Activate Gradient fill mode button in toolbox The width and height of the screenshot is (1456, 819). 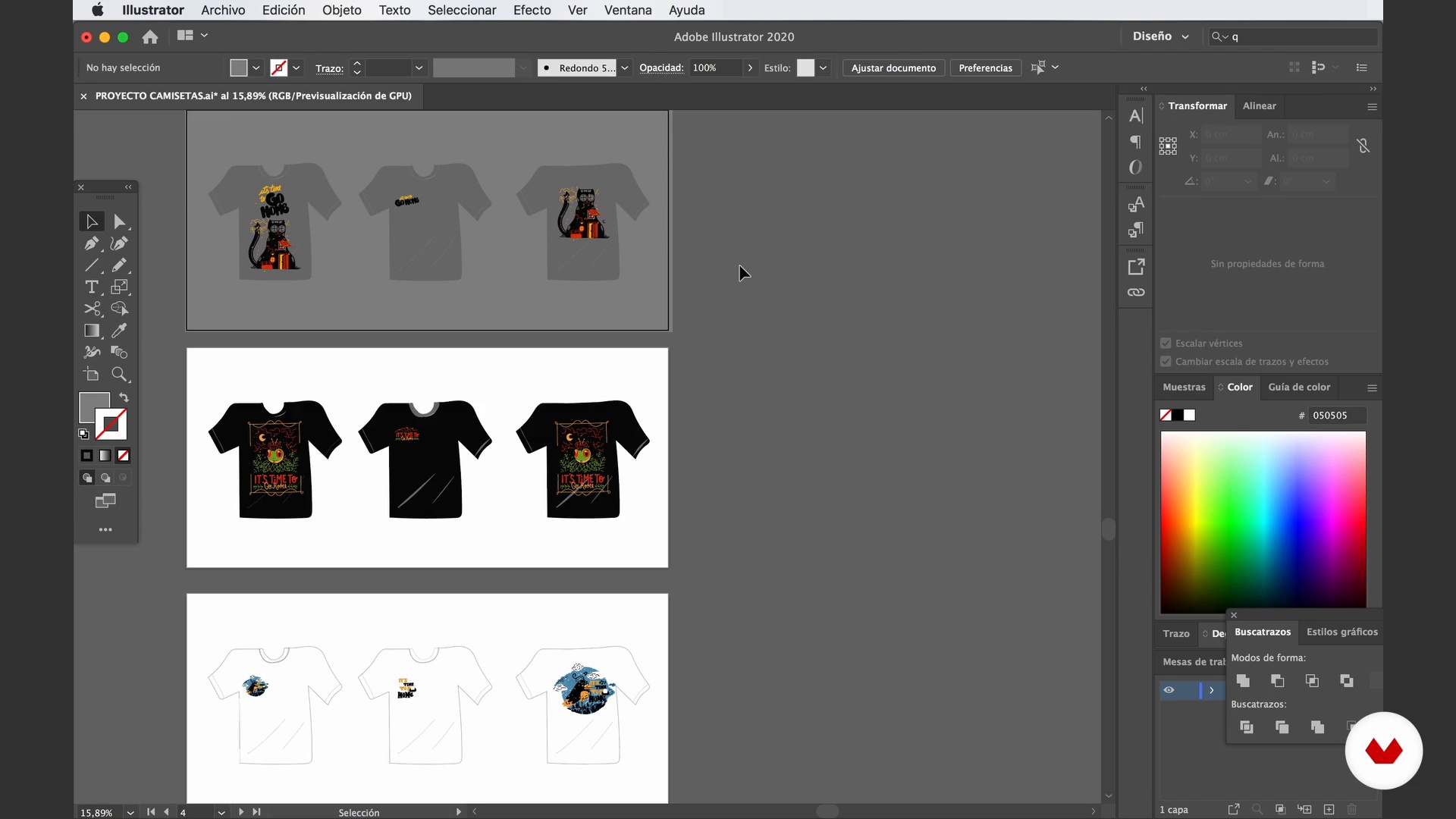[105, 456]
